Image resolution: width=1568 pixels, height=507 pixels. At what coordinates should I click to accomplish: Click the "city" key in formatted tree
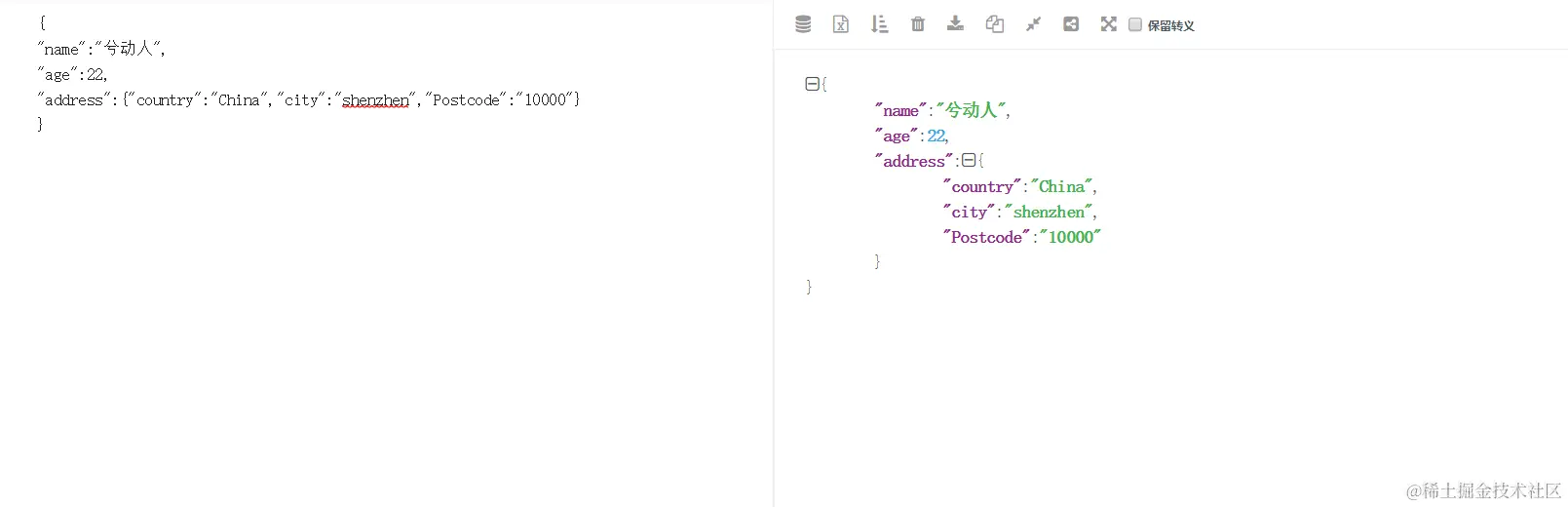click(969, 212)
